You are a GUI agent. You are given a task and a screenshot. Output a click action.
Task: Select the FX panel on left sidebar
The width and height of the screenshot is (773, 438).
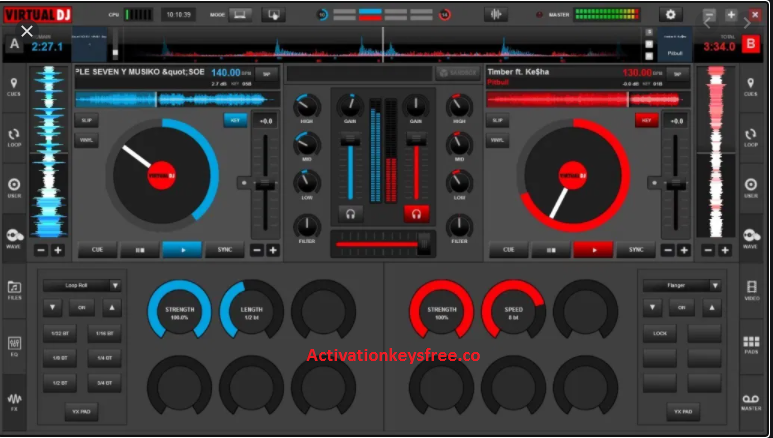[14, 402]
